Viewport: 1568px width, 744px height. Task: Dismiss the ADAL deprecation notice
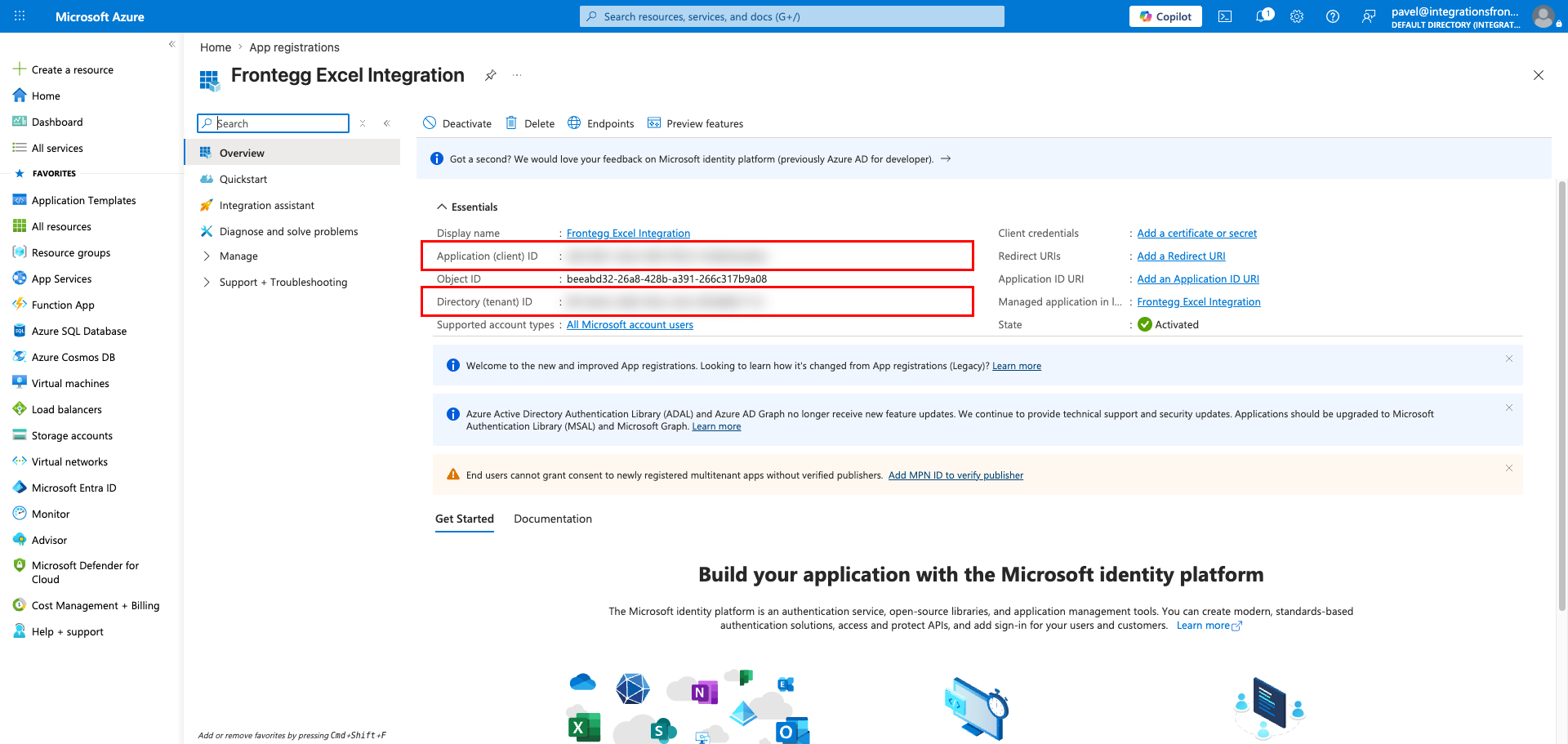(1509, 408)
